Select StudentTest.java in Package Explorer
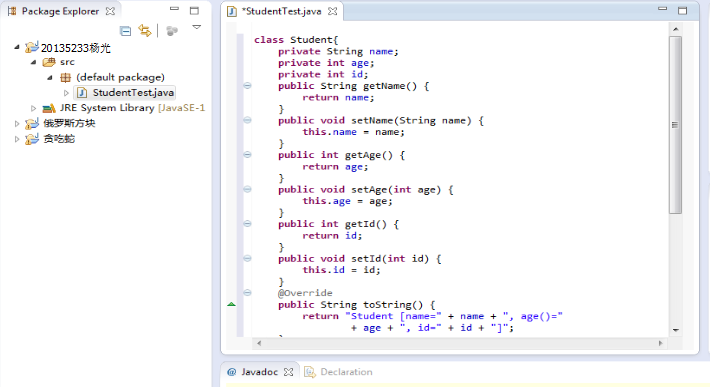This screenshot has height=387, width=710. pyautogui.click(x=133, y=93)
